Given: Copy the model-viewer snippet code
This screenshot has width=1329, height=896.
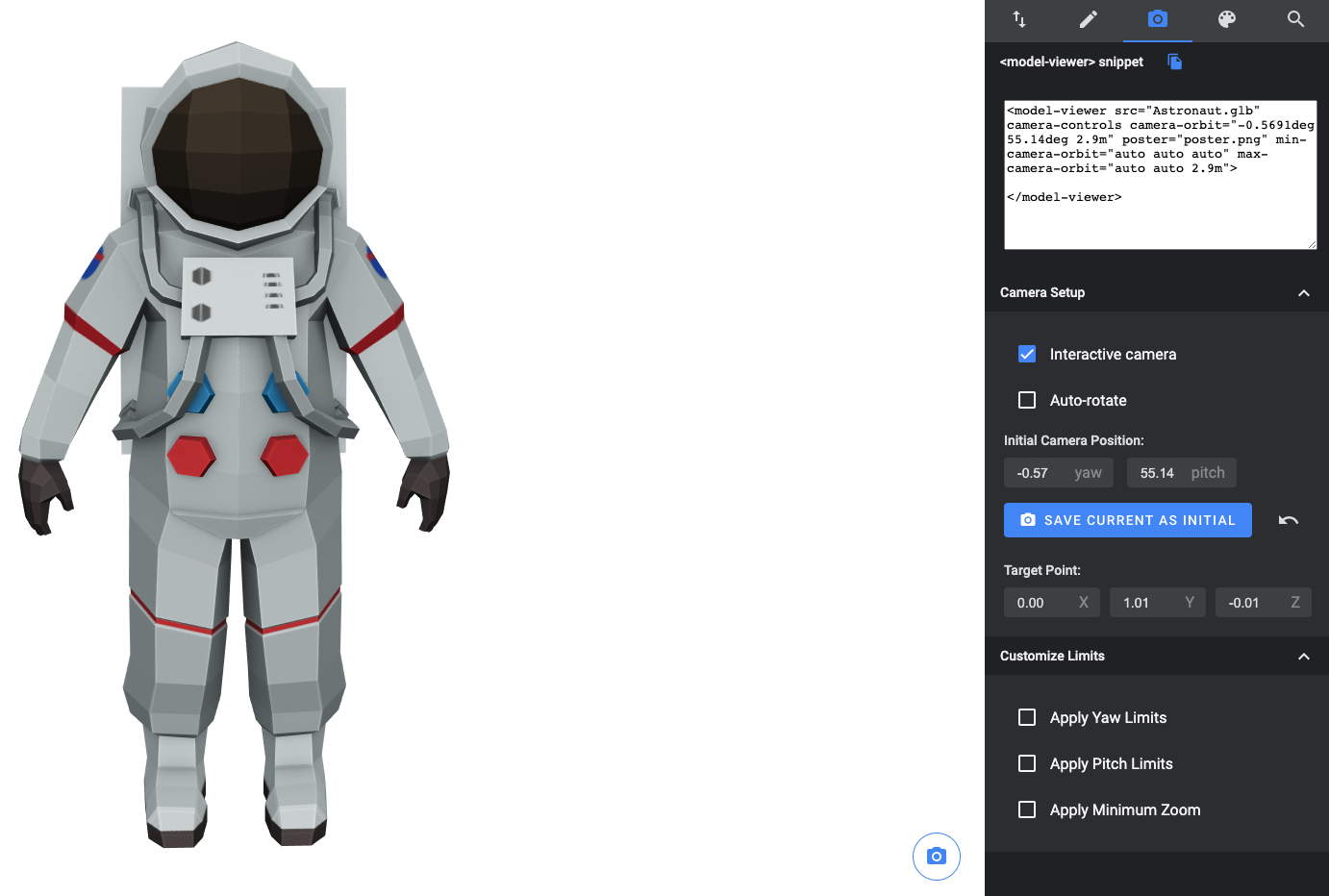Looking at the screenshot, I should coord(1174,62).
